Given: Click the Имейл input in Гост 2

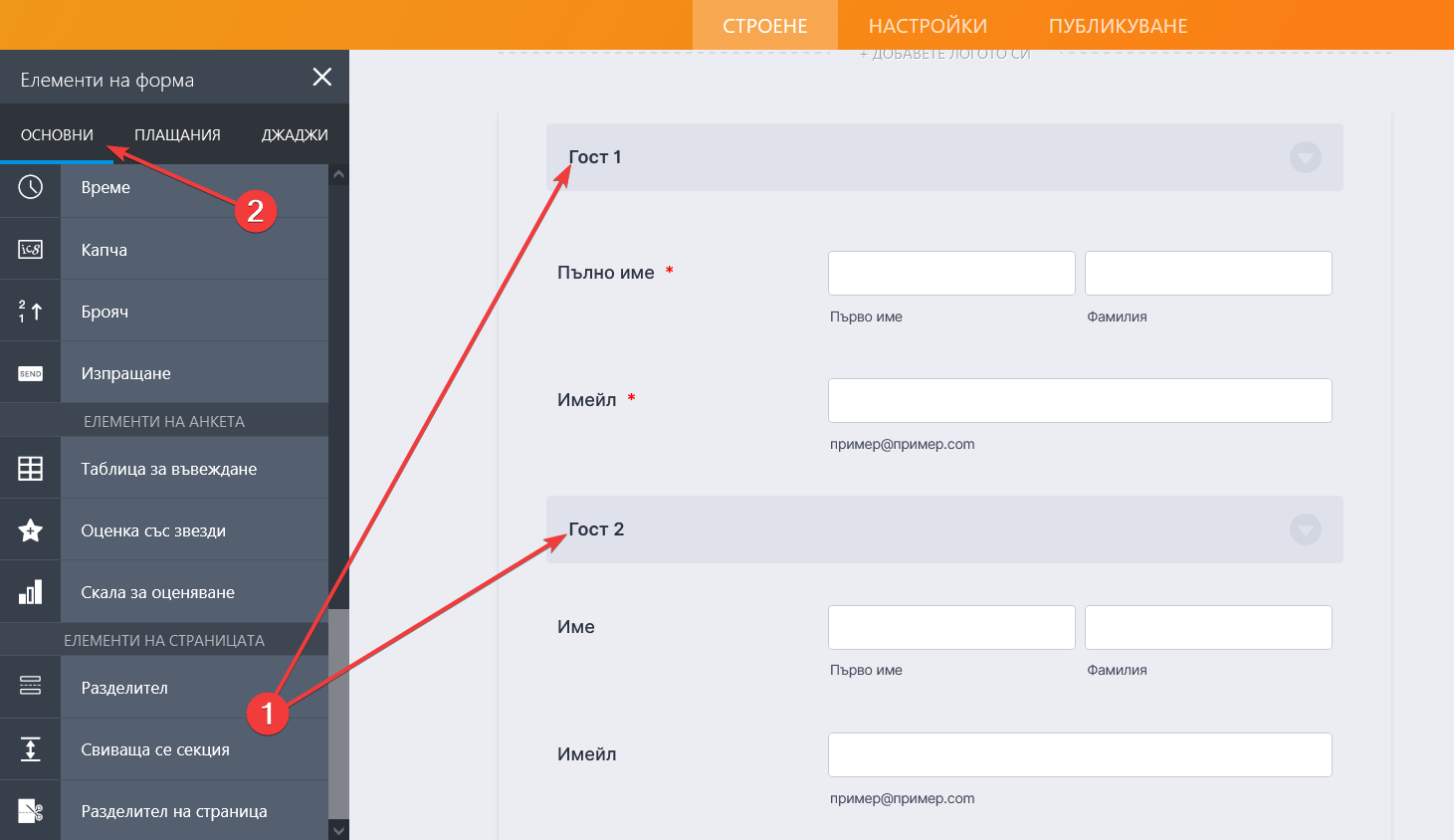Looking at the screenshot, I should click(1080, 754).
